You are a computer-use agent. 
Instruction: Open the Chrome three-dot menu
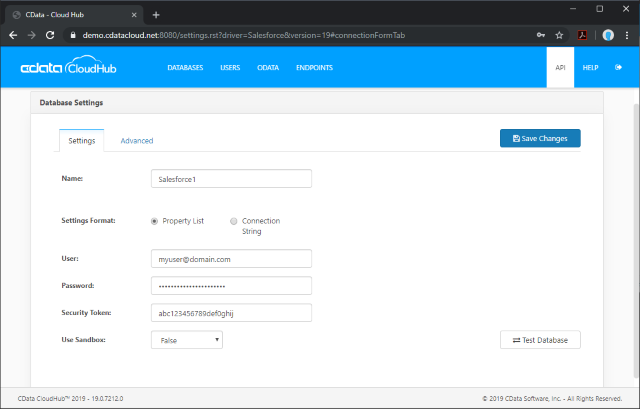627,36
